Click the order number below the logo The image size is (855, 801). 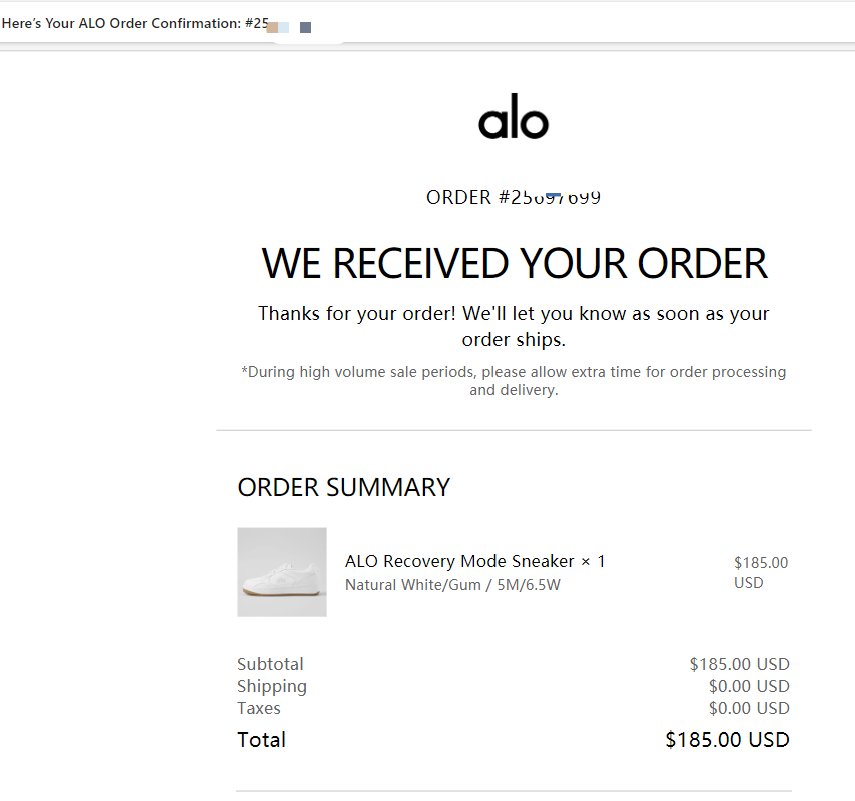pos(513,197)
